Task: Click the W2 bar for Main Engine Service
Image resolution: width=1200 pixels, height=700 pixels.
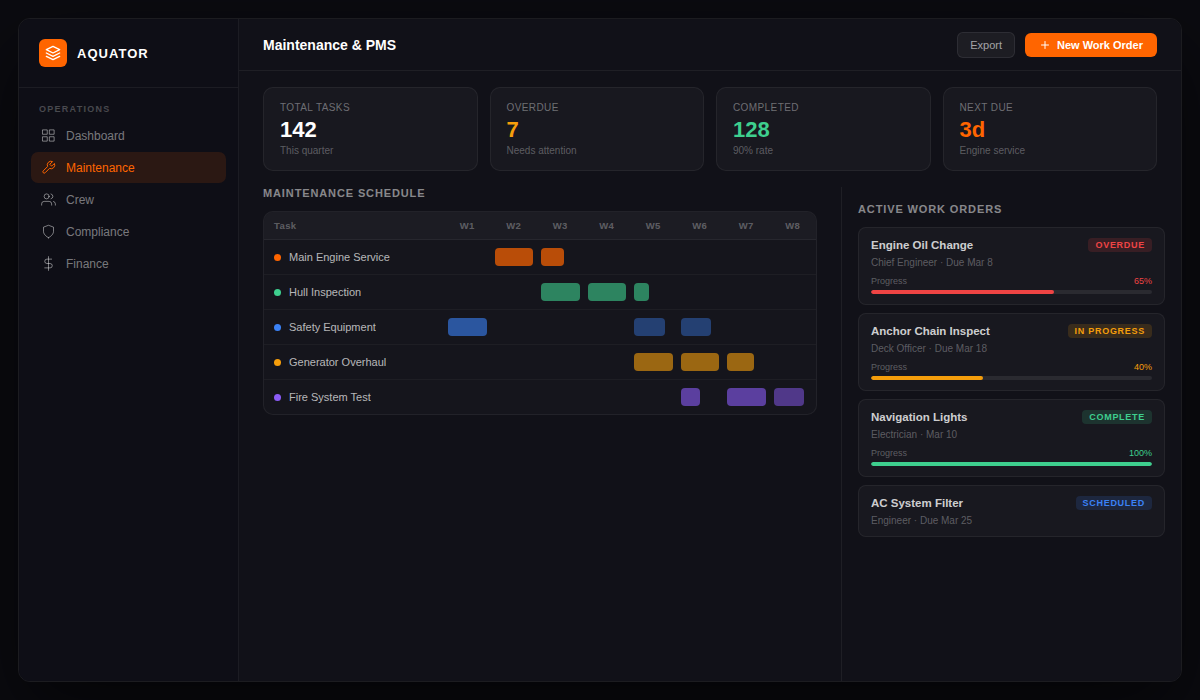Action: coord(514,257)
